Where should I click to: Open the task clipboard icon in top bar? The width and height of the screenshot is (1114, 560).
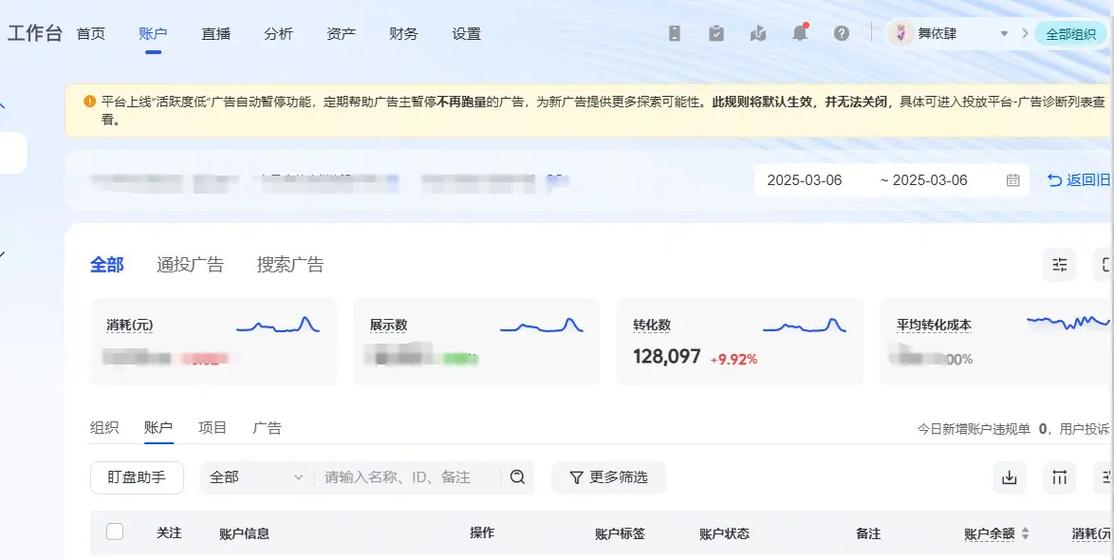tap(716, 33)
